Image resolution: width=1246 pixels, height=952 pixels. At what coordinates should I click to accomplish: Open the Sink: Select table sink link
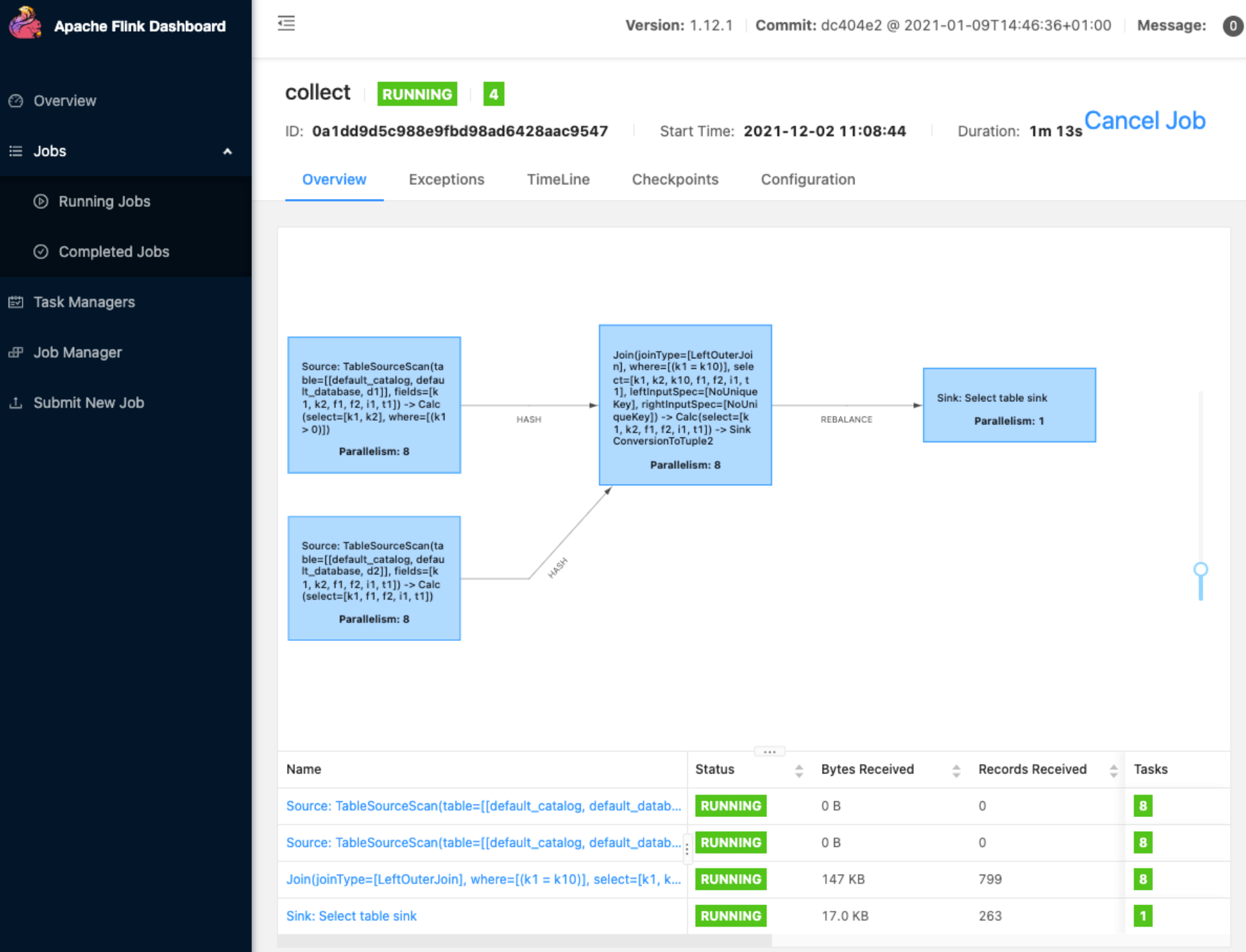351,916
